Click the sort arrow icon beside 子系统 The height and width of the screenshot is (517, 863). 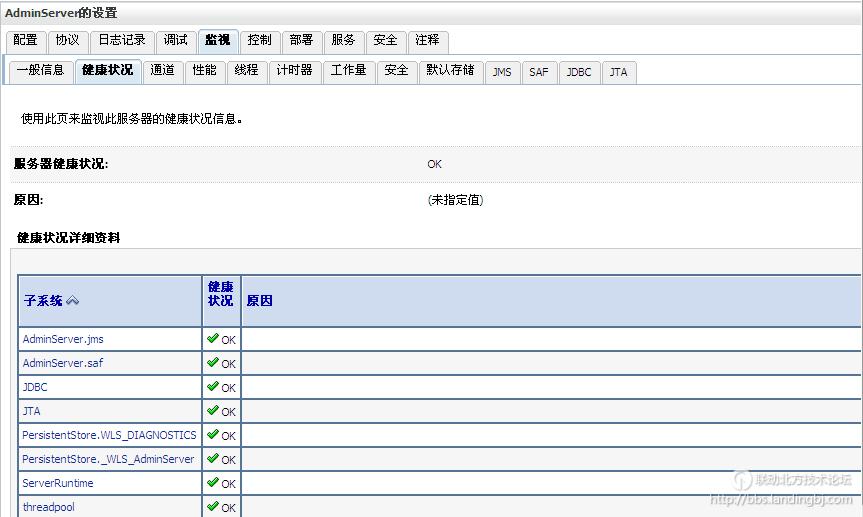coord(72,301)
